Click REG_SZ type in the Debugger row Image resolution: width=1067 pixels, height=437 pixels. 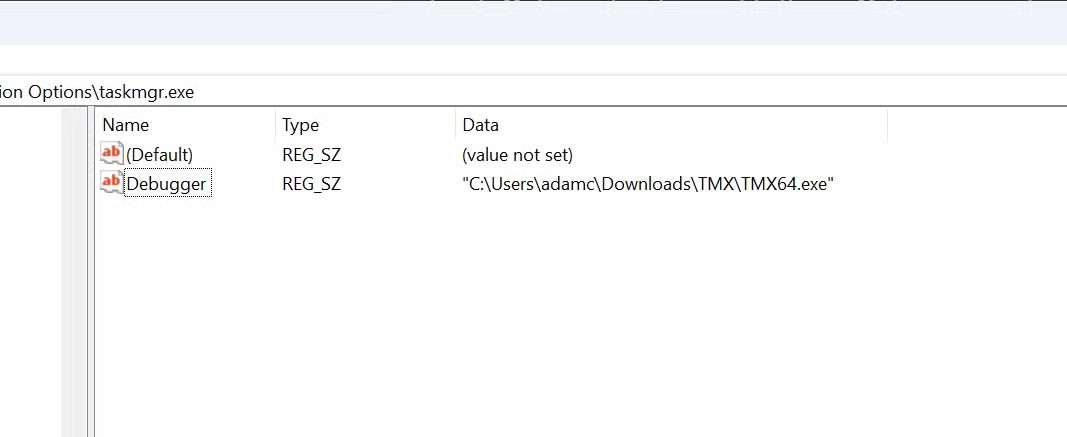[x=312, y=184]
